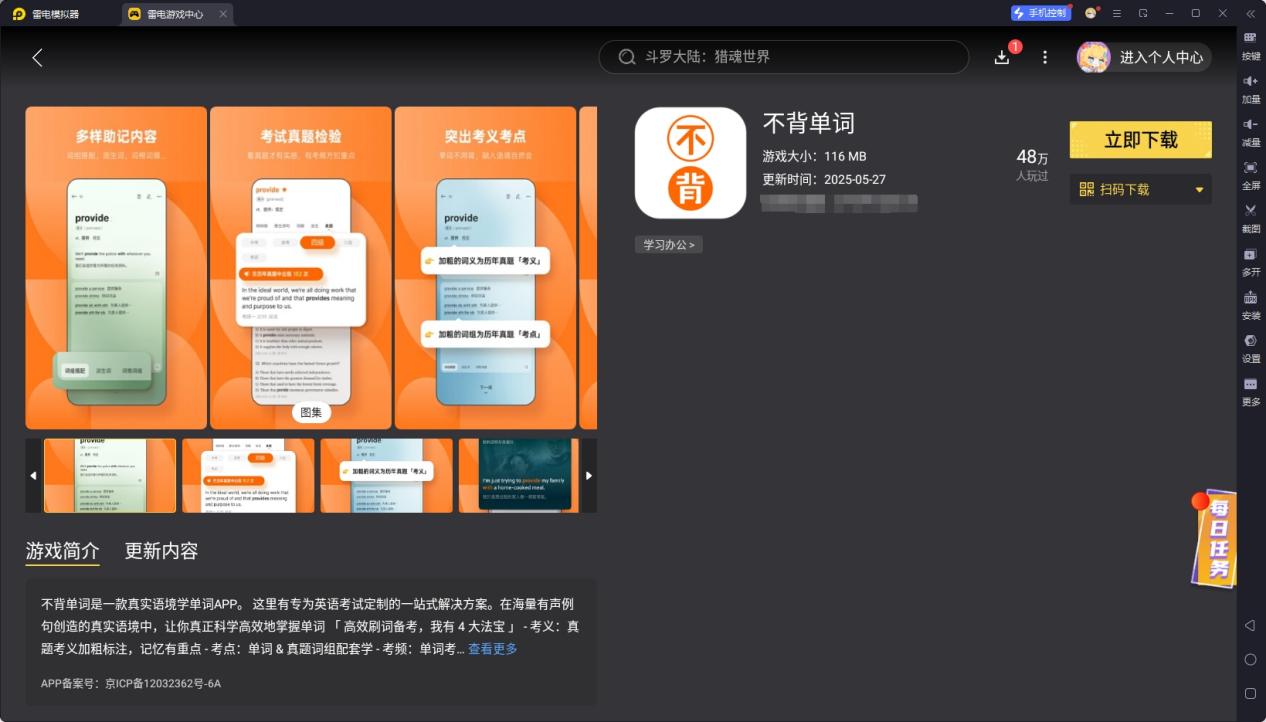Open the 学习办公 category tag
This screenshot has width=1266, height=722.
click(669, 244)
